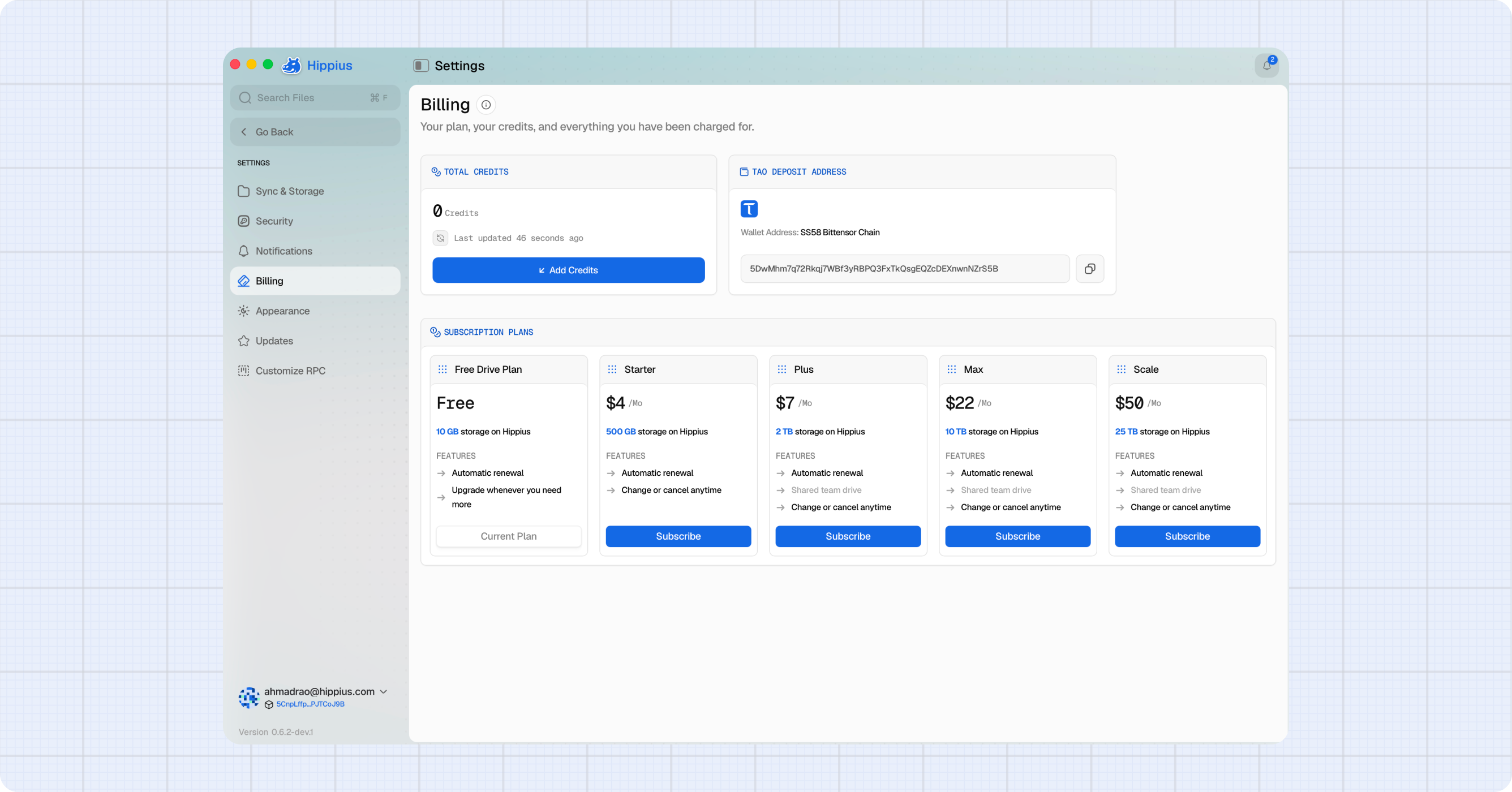Click the grid icon on Free Drive Plan
The height and width of the screenshot is (792, 1512).
pyautogui.click(x=443, y=369)
